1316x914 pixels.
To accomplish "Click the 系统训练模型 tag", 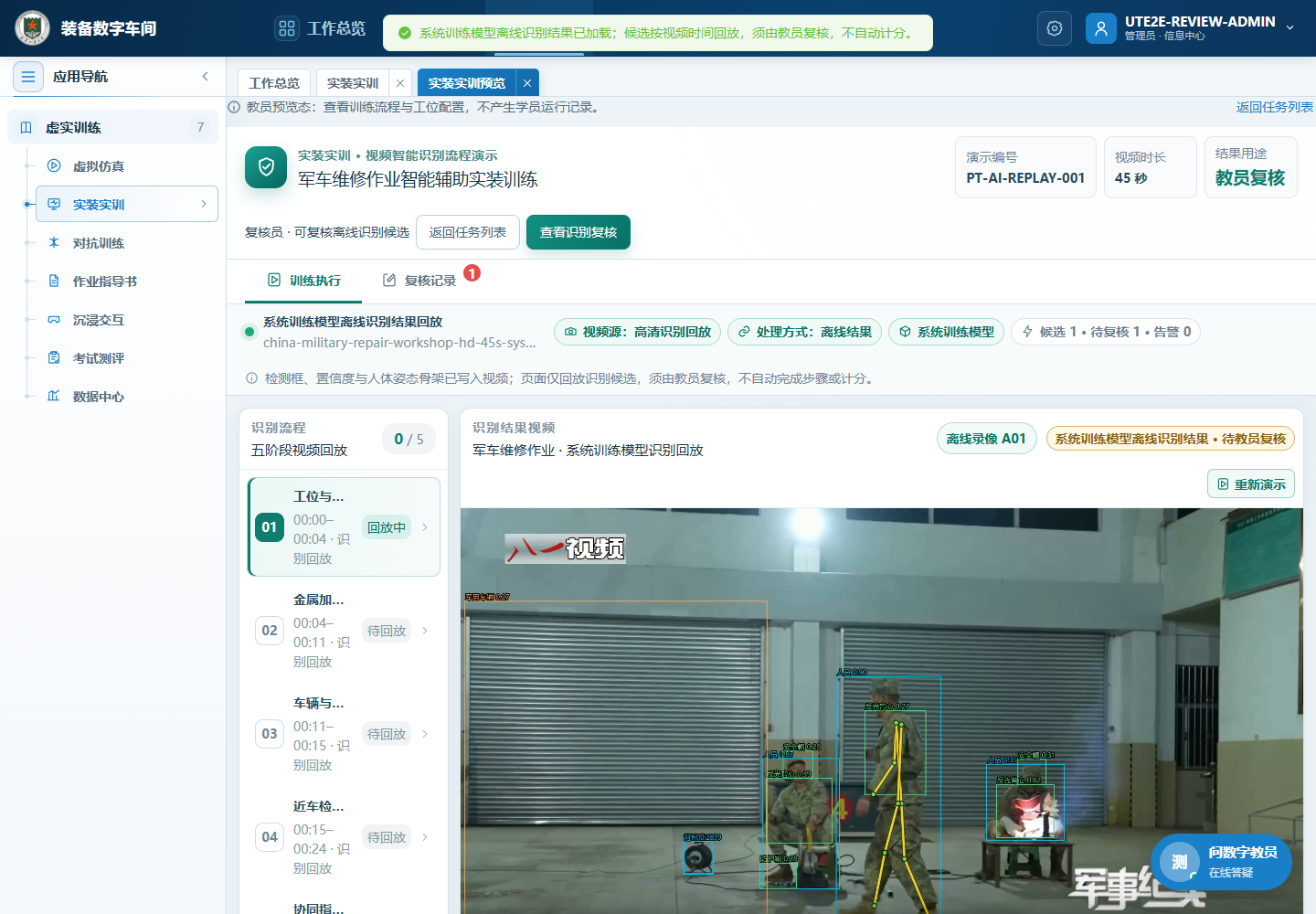I will click(947, 332).
